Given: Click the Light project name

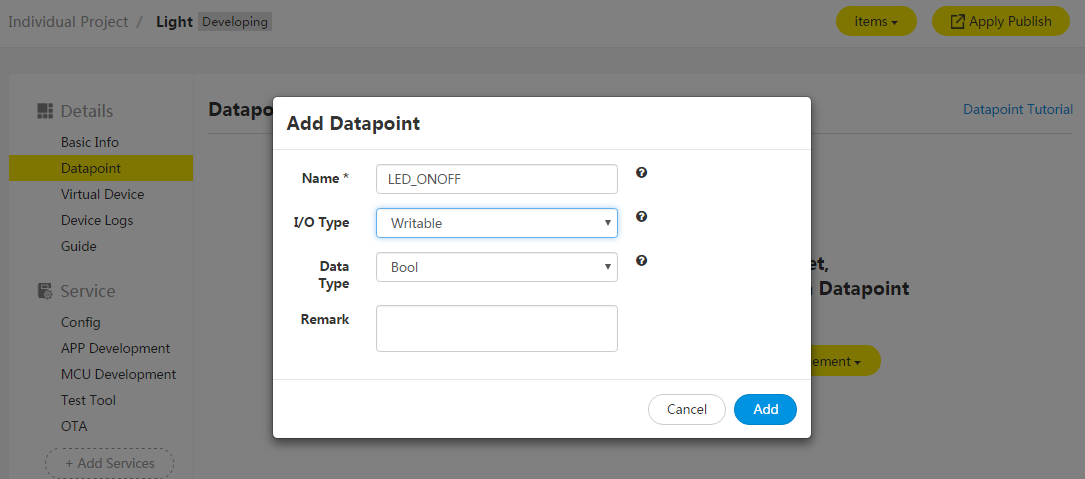Looking at the screenshot, I should (x=174, y=21).
